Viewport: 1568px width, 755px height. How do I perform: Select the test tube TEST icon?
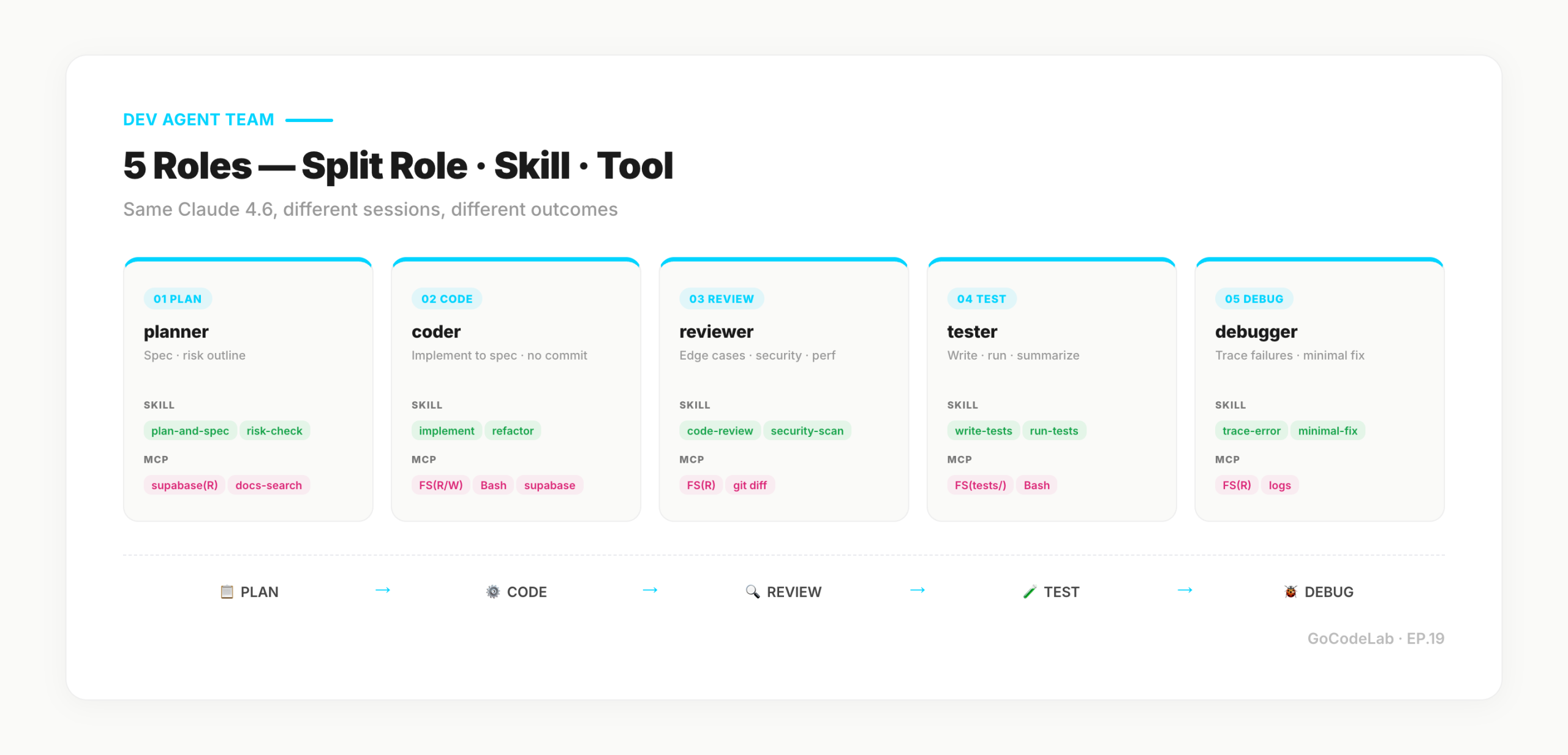pyautogui.click(x=1030, y=591)
